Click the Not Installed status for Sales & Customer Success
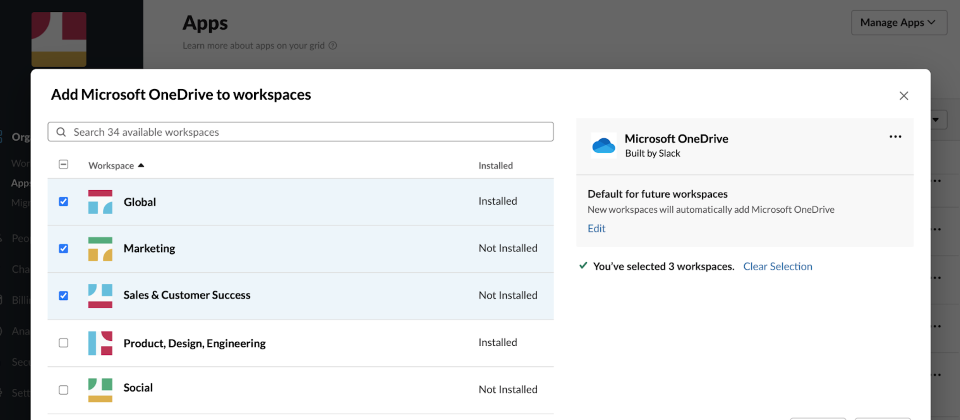 [x=508, y=295]
